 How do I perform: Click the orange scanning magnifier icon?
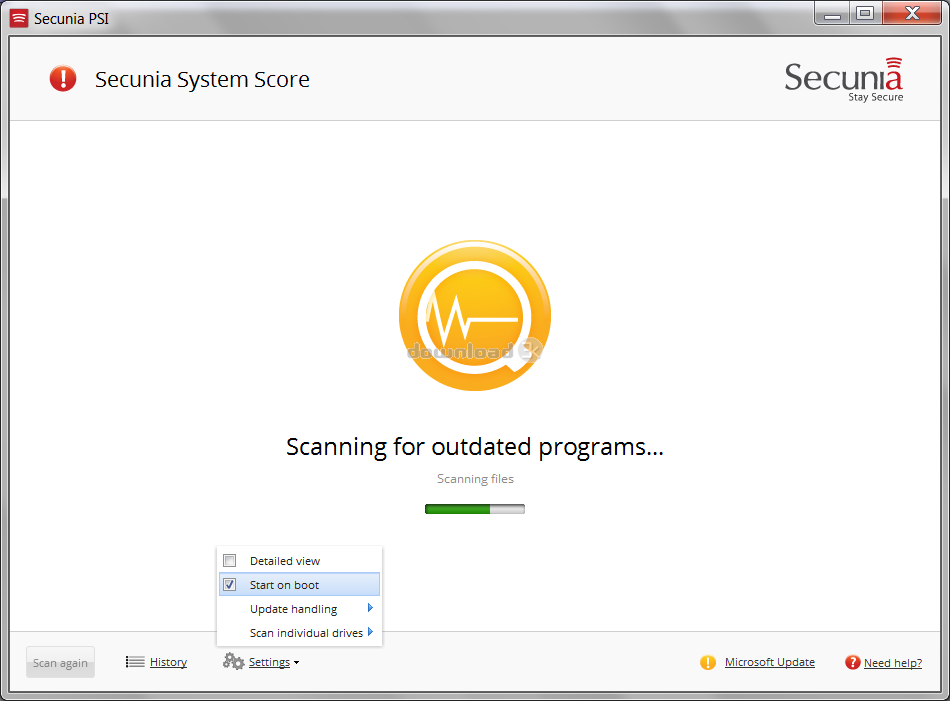(x=474, y=315)
